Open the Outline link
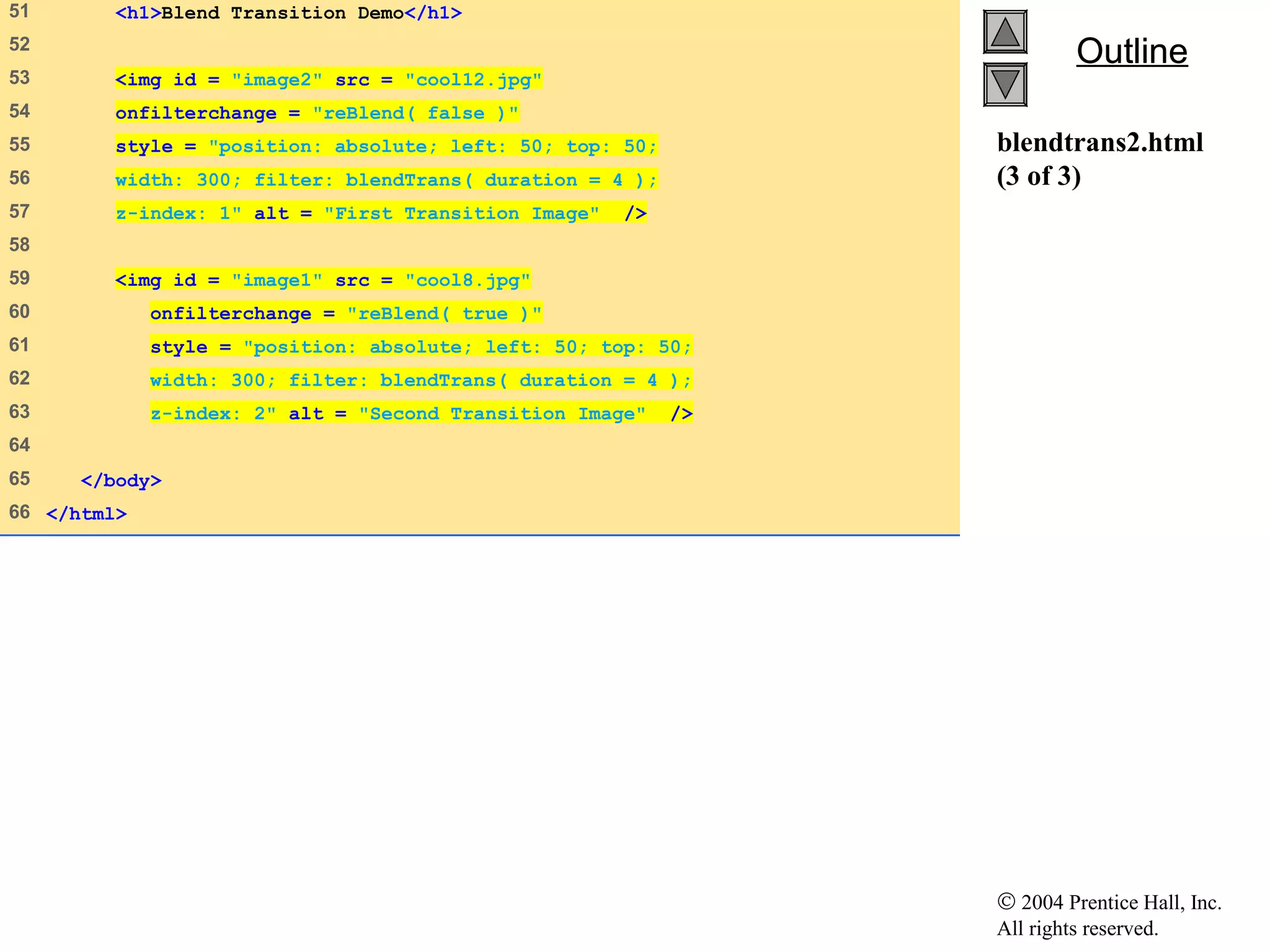The height and width of the screenshot is (952, 1270). pyautogui.click(x=1132, y=51)
